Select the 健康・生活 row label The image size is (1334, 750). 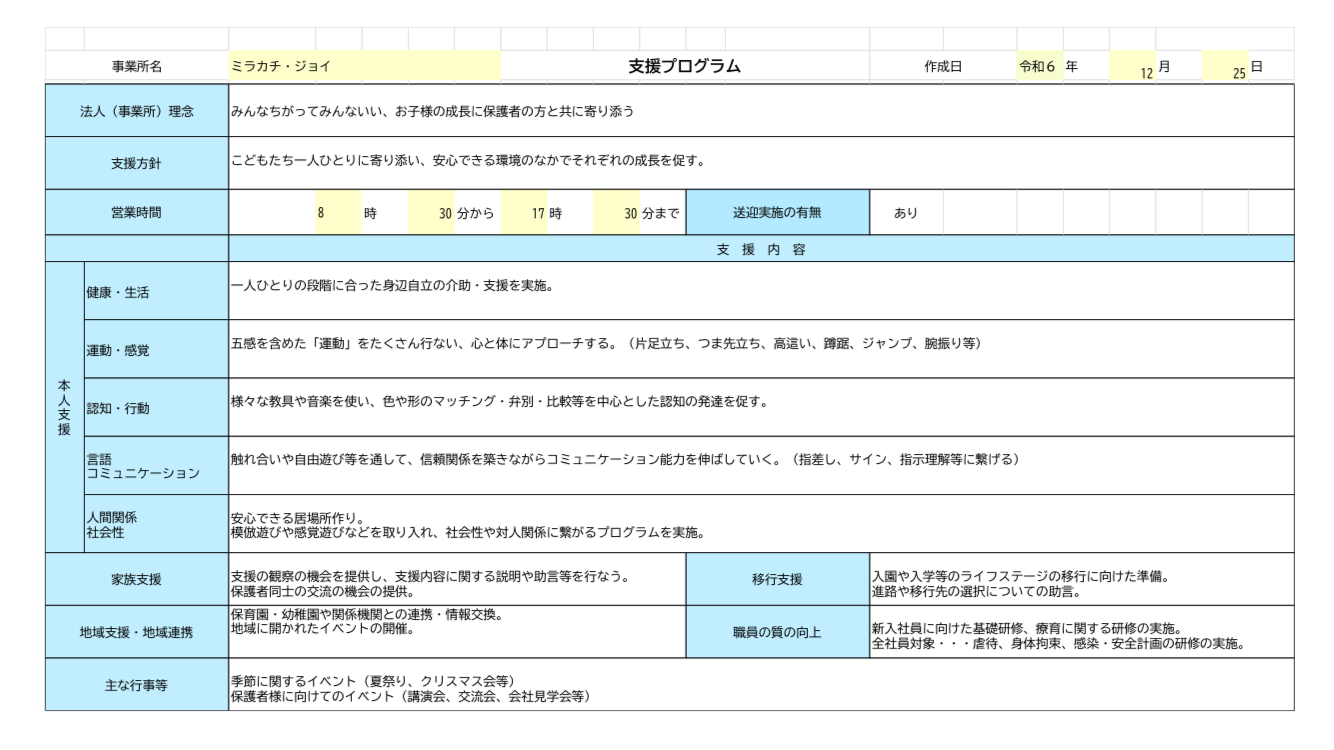coord(156,290)
